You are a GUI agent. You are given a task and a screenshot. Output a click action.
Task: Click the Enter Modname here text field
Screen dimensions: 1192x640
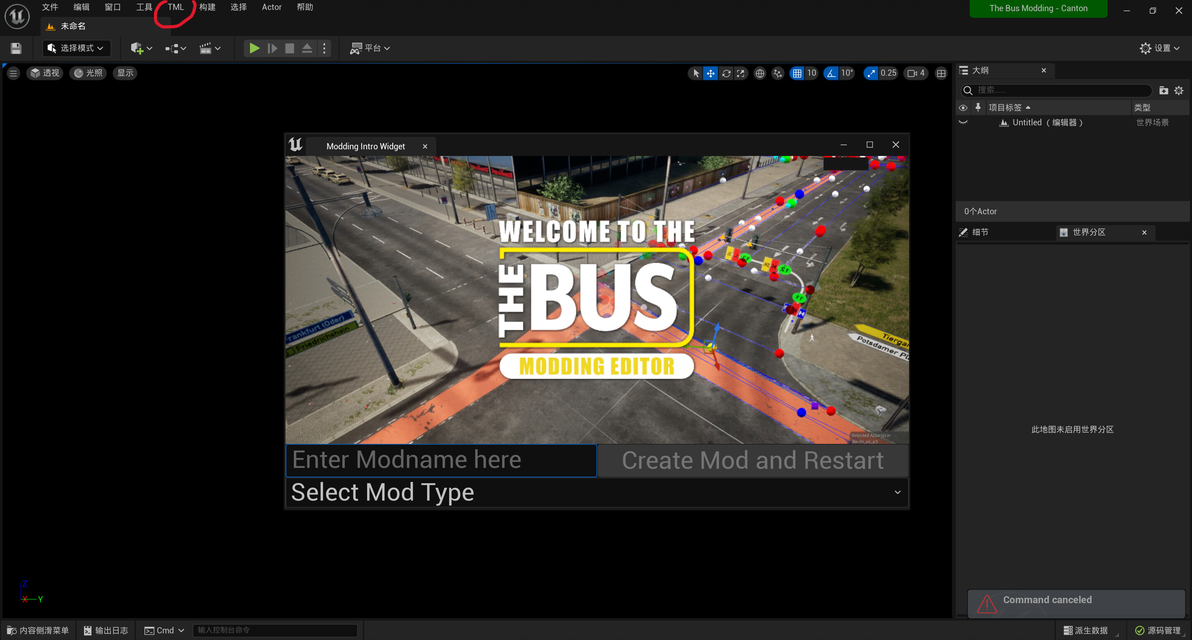(441, 460)
